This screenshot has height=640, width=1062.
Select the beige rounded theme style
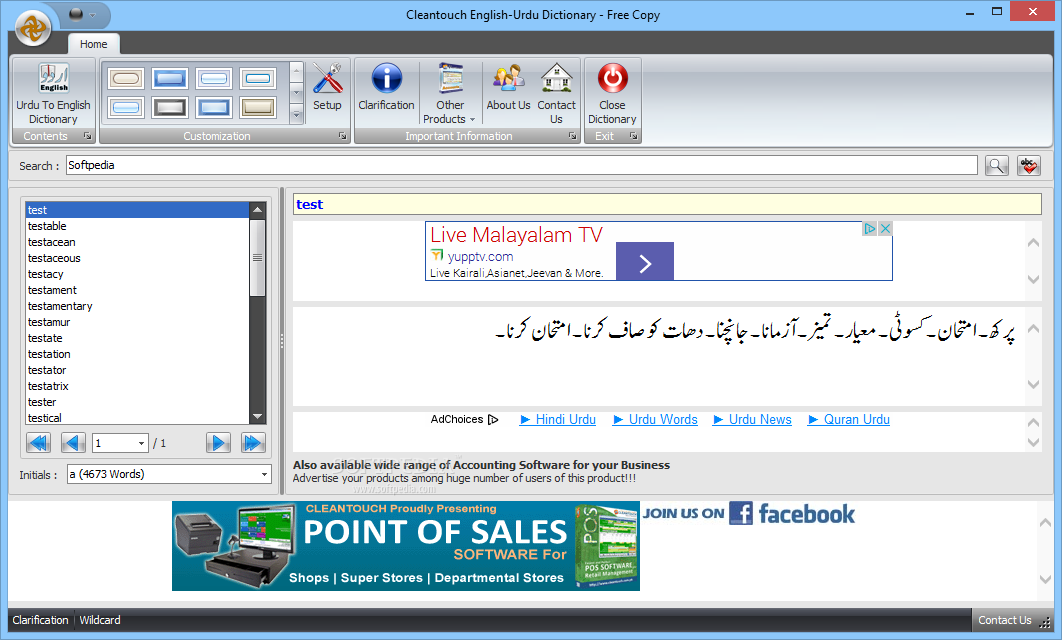point(126,79)
